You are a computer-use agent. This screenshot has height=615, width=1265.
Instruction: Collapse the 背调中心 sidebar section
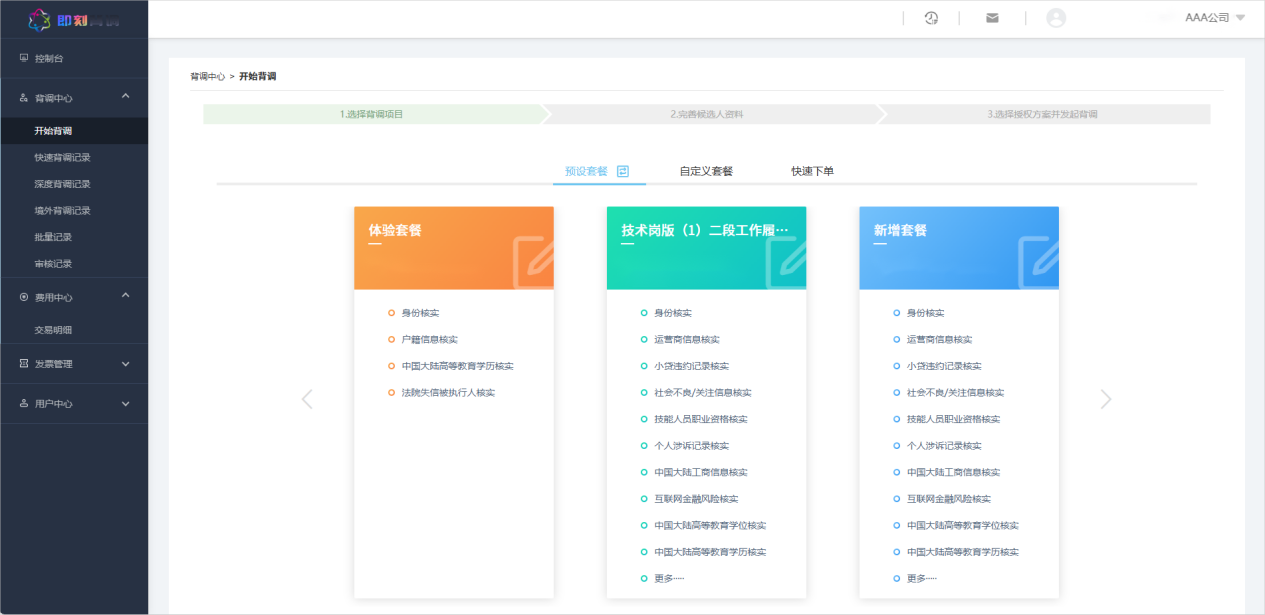tap(125, 97)
